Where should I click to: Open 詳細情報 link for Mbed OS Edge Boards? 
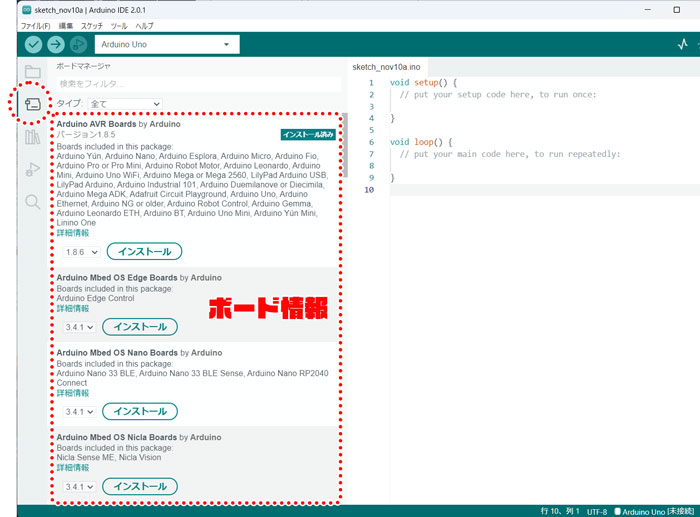click(x=73, y=309)
